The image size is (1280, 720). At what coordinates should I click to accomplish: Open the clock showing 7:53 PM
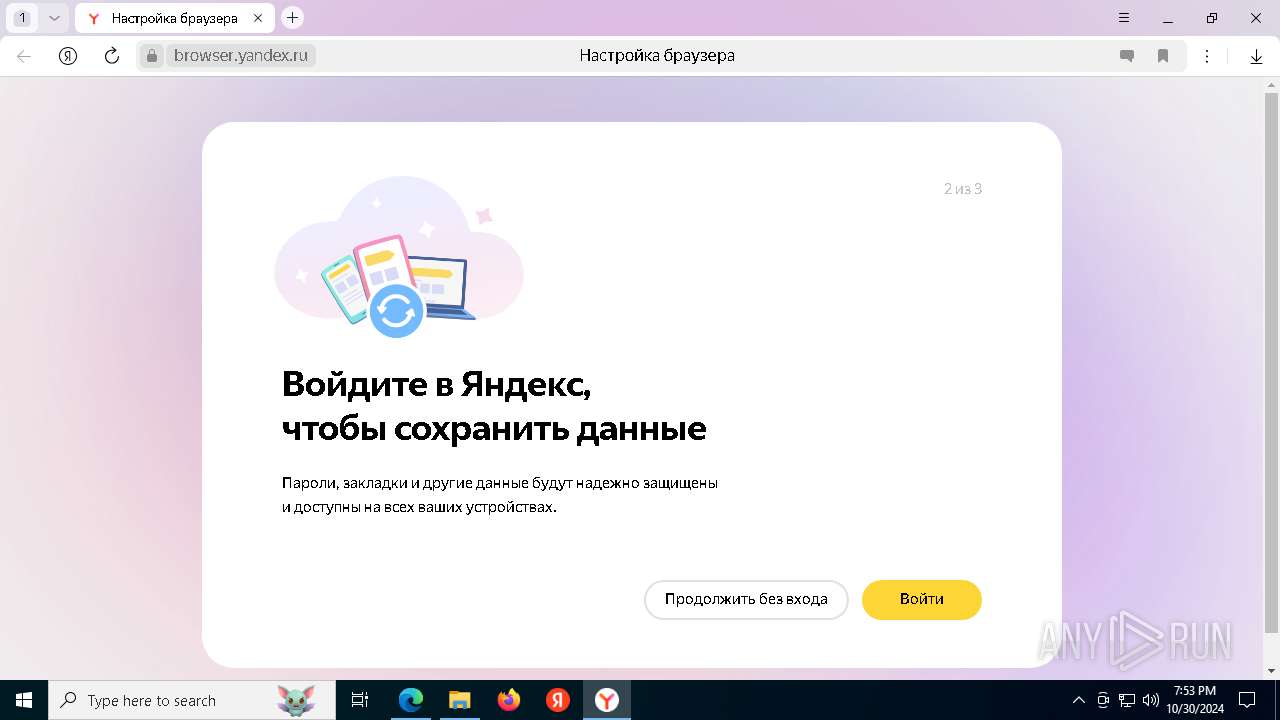pos(1195,700)
